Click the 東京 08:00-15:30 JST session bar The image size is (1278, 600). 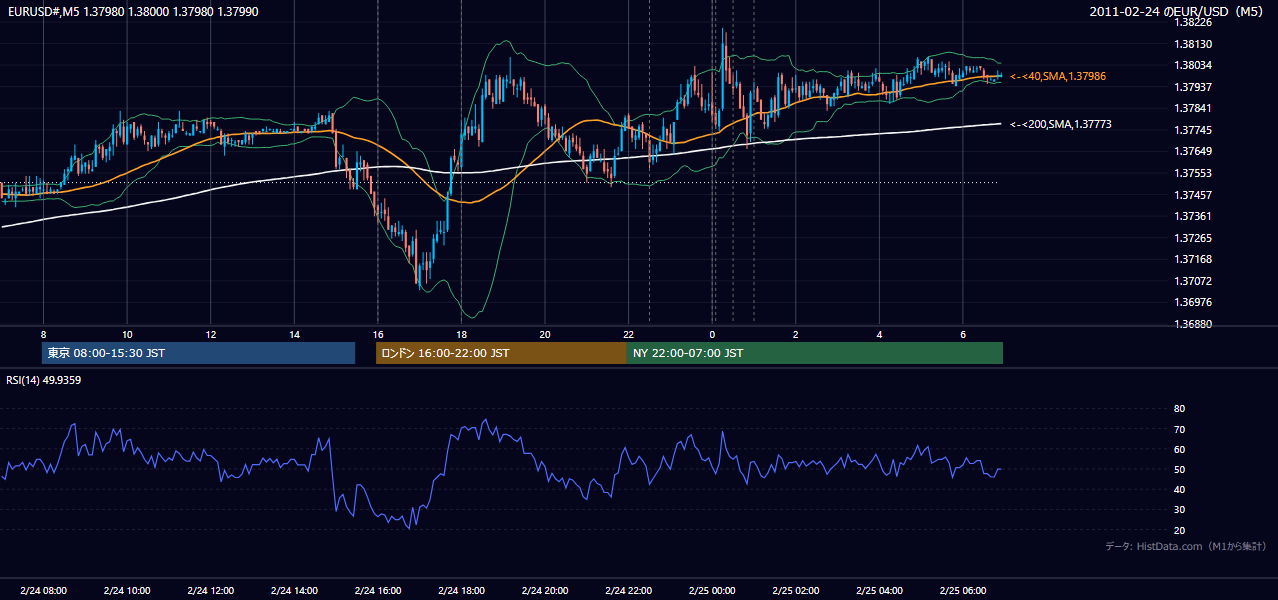tap(199, 353)
